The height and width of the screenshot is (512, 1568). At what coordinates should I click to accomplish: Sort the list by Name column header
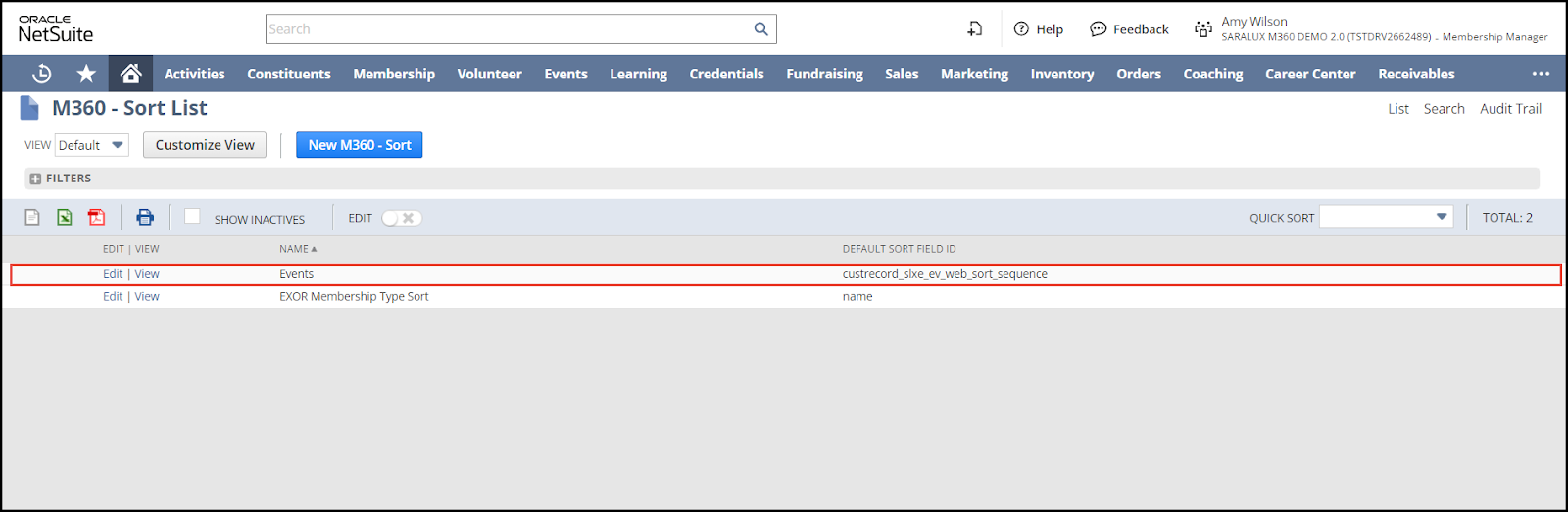pos(294,249)
